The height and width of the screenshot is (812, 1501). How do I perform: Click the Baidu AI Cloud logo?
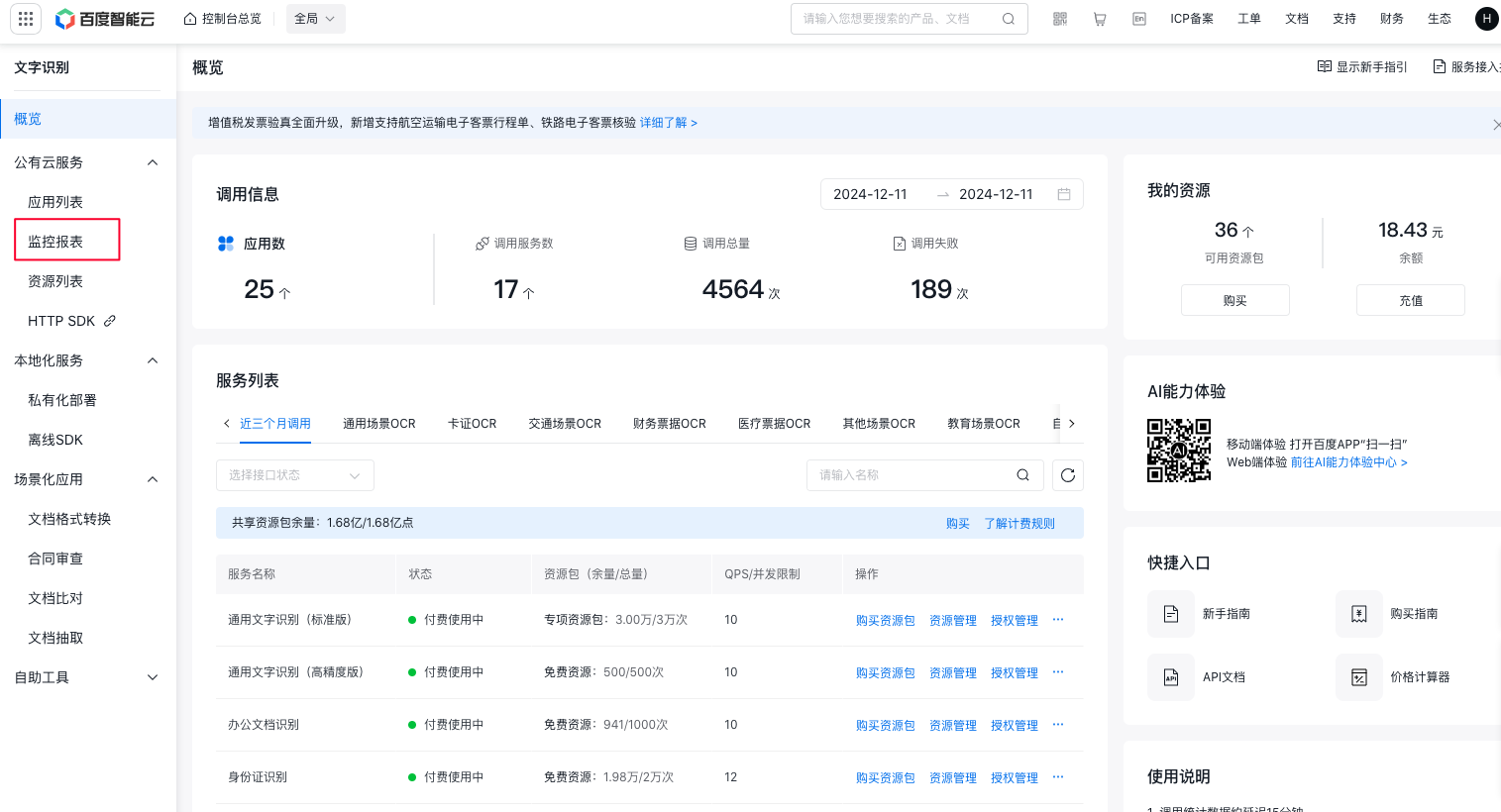[x=105, y=19]
